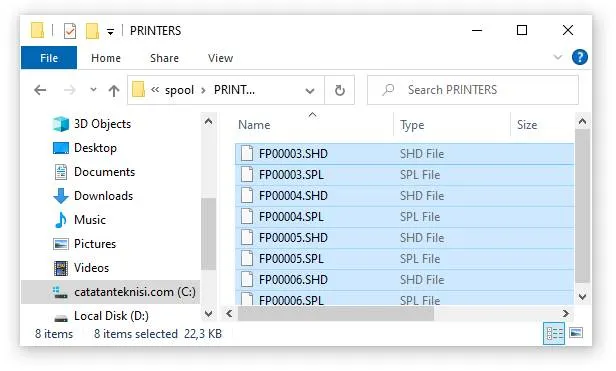This screenshot has width=616, height=371.
Task: Click the PRINT... breadcrumb in address bar
Action: (234, 90)
